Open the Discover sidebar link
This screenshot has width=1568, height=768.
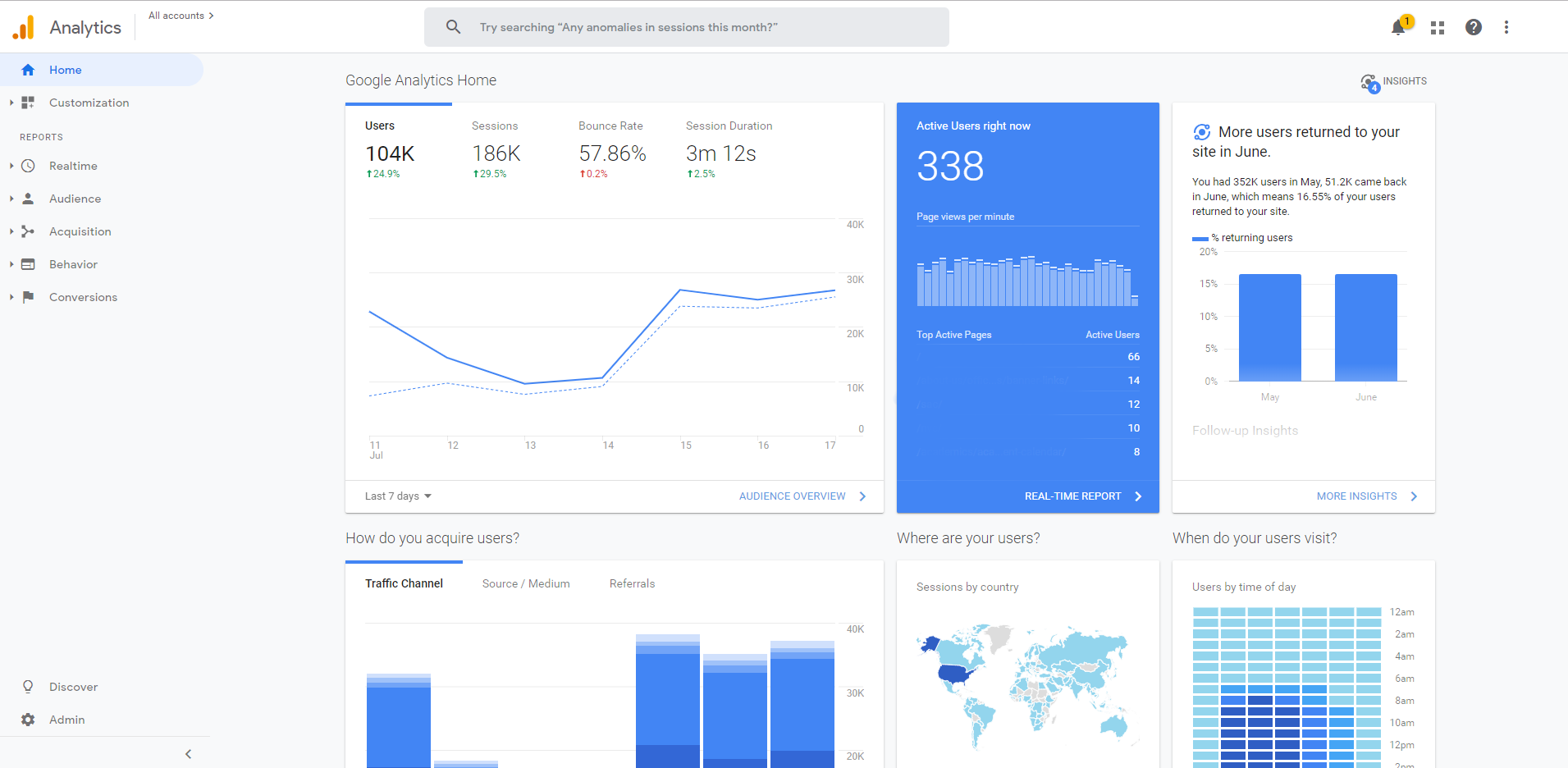[x=73, y=687]
